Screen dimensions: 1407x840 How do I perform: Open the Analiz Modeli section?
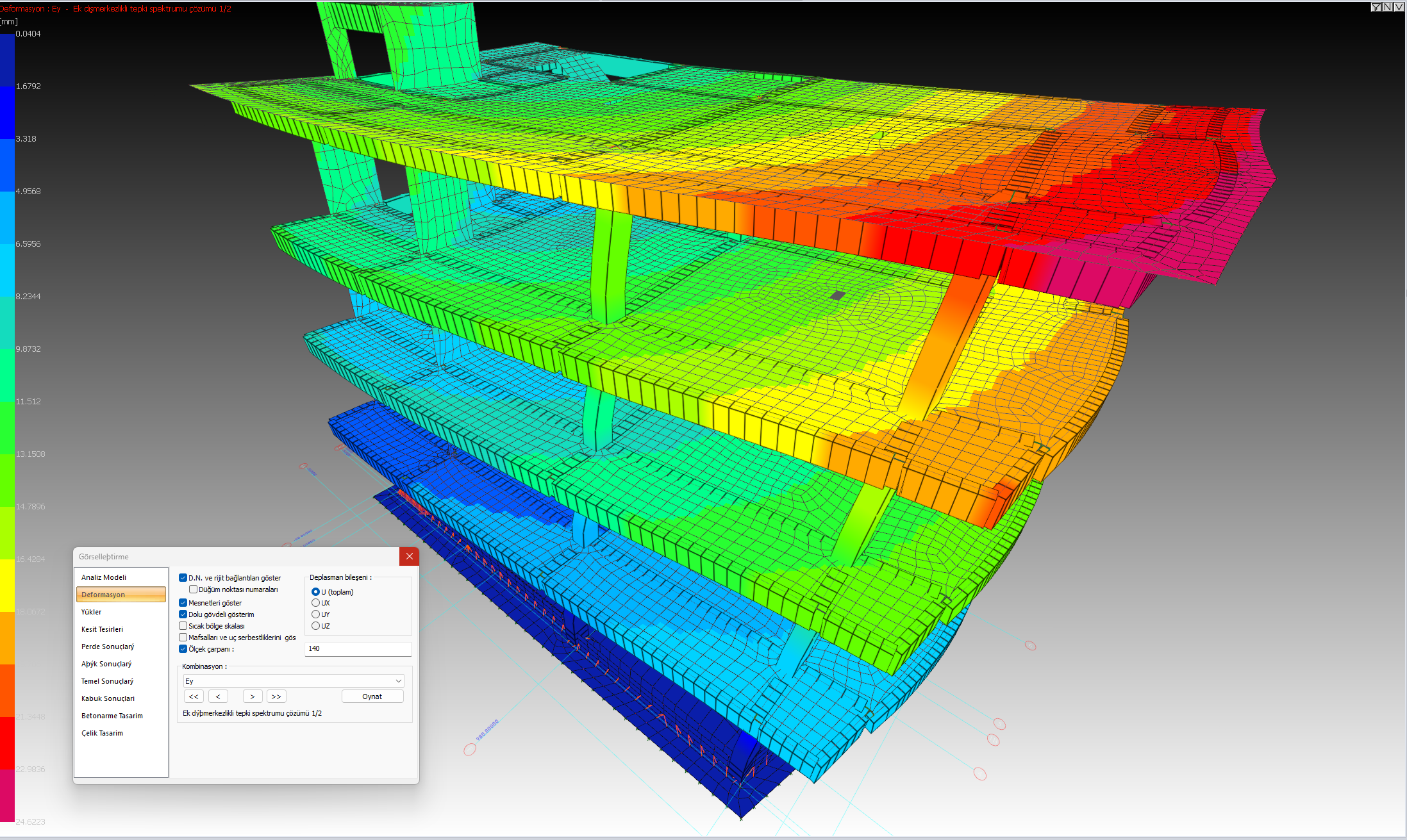(121, 577)
